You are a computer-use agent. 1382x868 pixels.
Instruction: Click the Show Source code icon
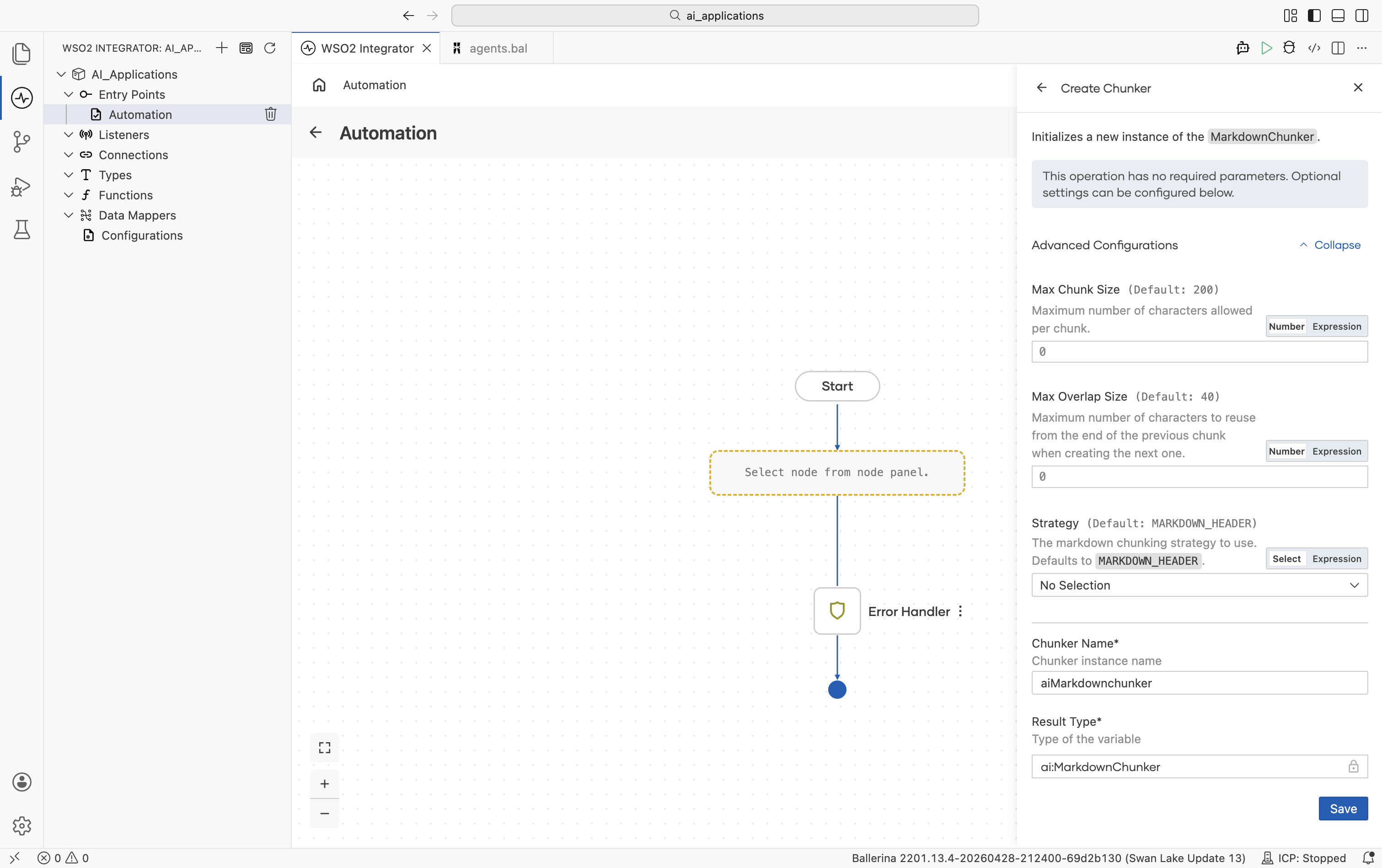1314,48
